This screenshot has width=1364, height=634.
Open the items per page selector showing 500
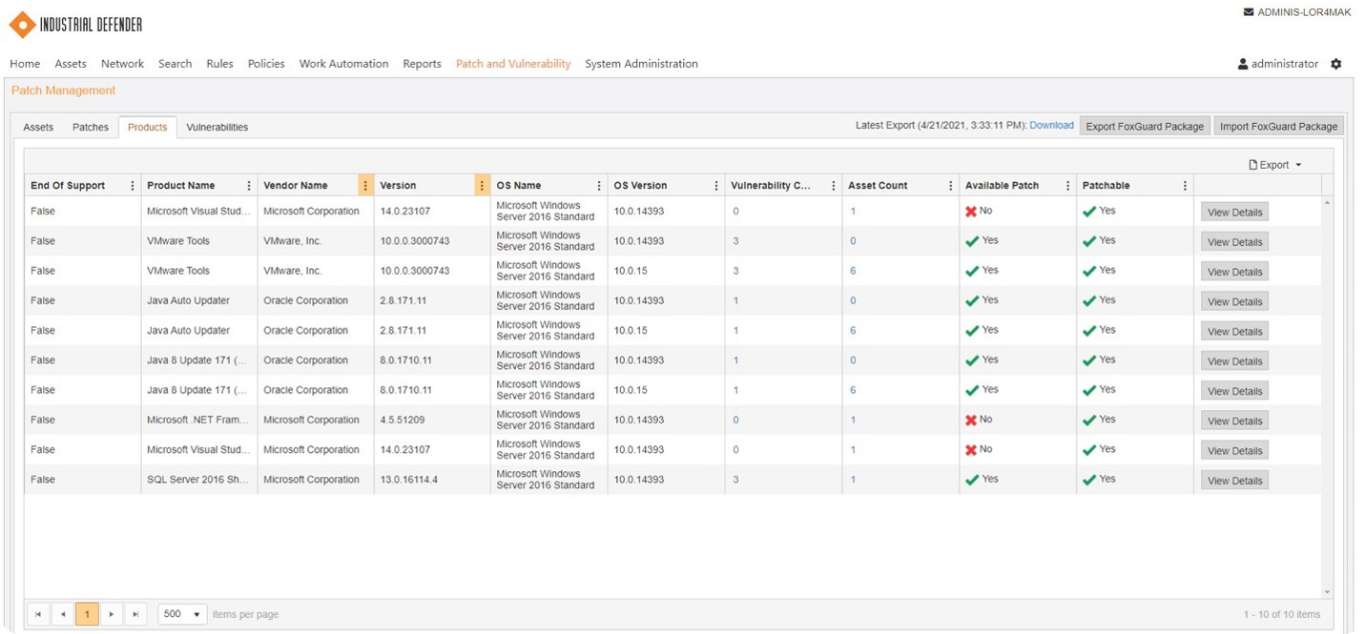(x=180, y=613)
